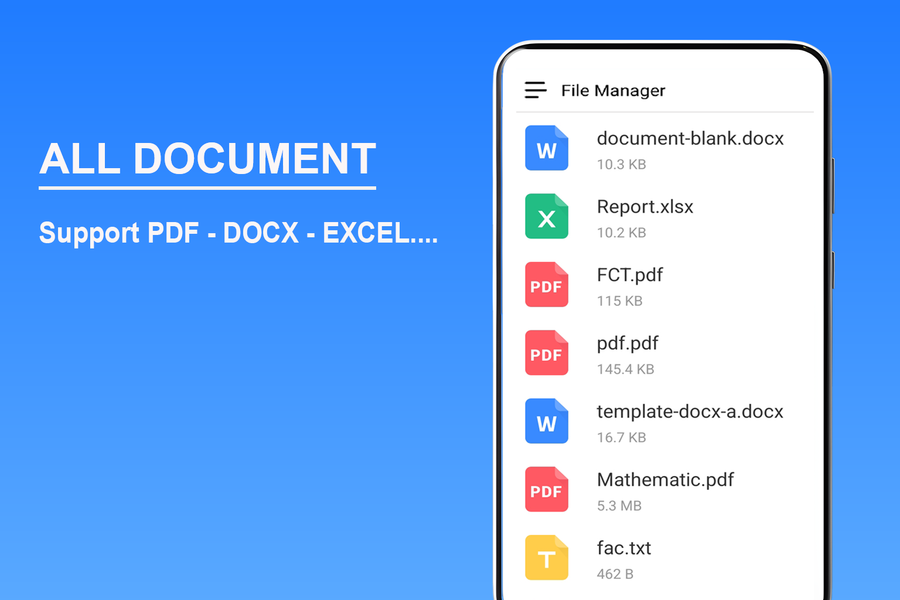The image size is (900, 600).
Task: Open template-docx-a.docx document
Action: tap(690, 412)
